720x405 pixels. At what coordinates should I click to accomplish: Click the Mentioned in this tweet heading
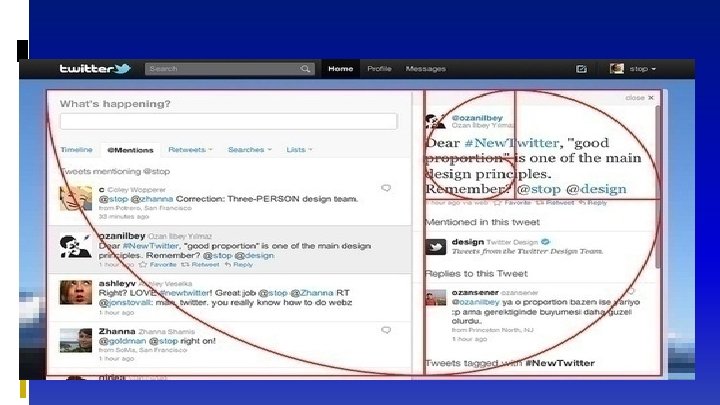pos(483,222)
